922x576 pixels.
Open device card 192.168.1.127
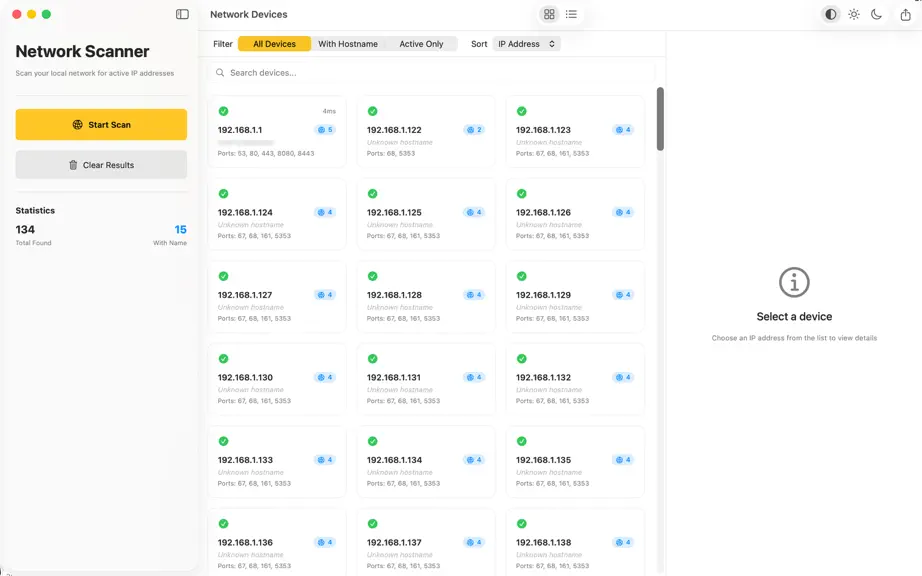pyautogui.click(x=277, y=297)
